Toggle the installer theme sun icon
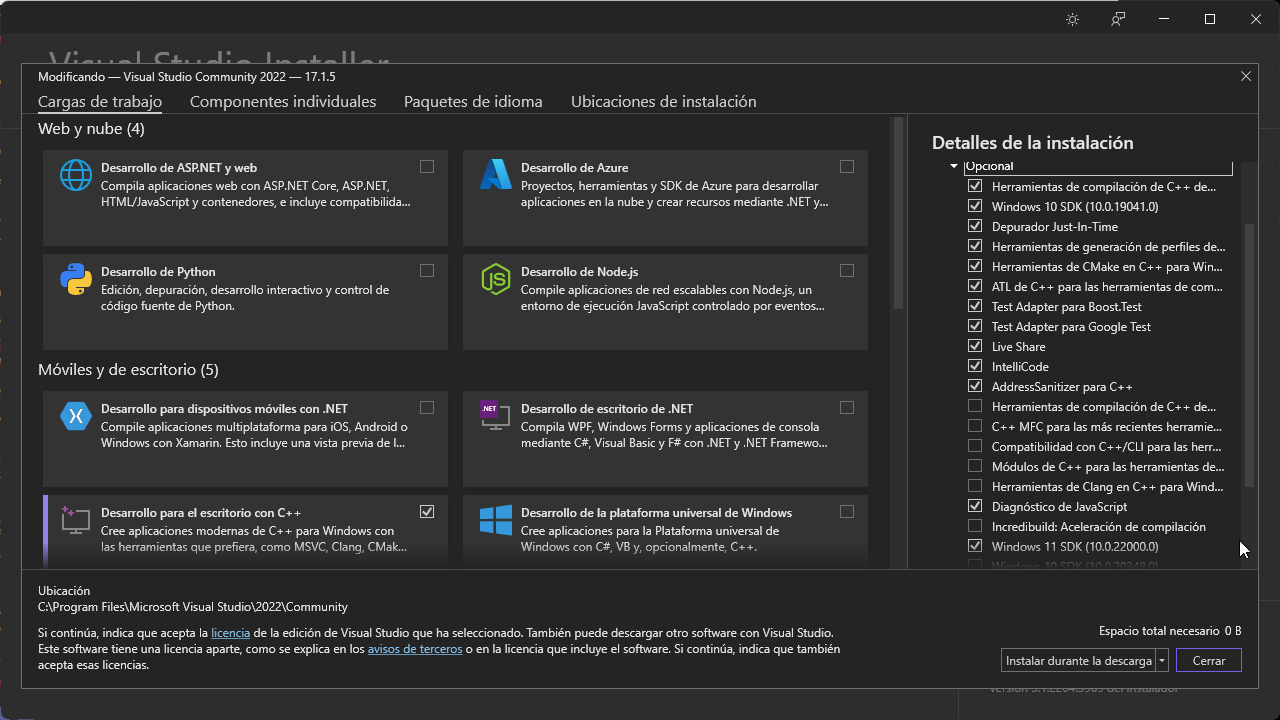This screenshot has height=720, width=1280. pyautogui.click(x=1073, y=19)
